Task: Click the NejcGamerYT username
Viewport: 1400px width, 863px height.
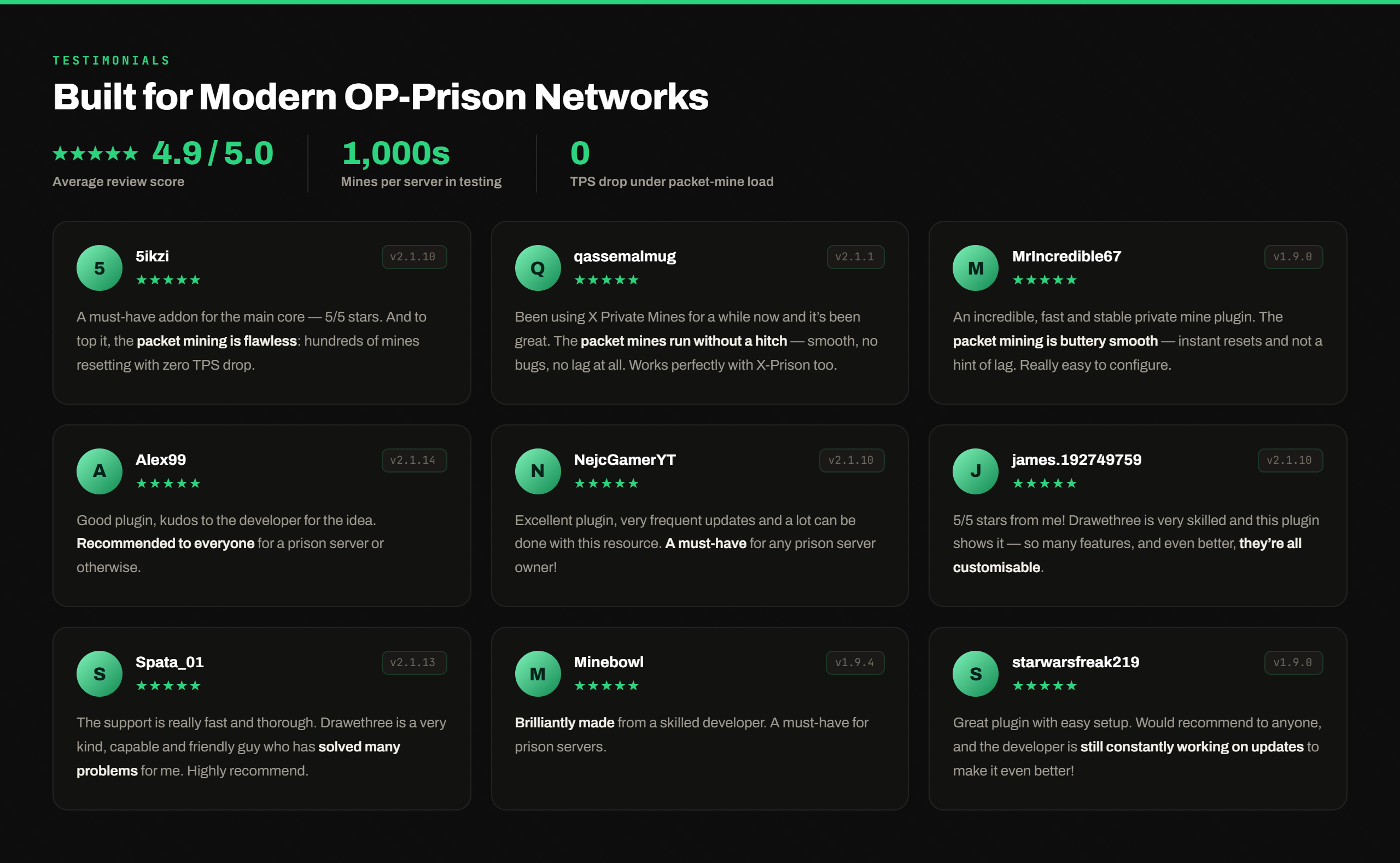Action: pos(625,459)
